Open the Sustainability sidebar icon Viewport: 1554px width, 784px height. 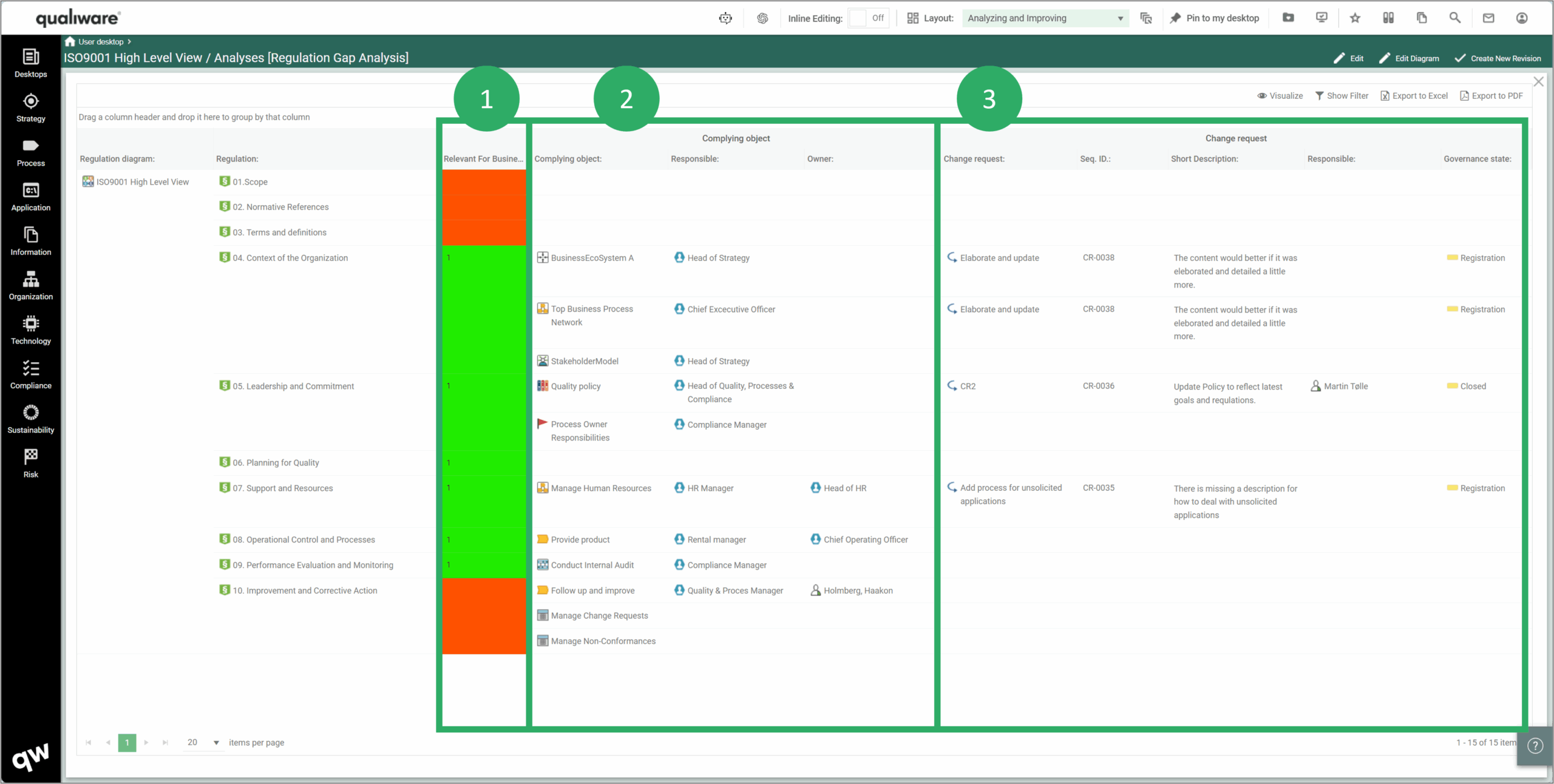tap(30, 419)
